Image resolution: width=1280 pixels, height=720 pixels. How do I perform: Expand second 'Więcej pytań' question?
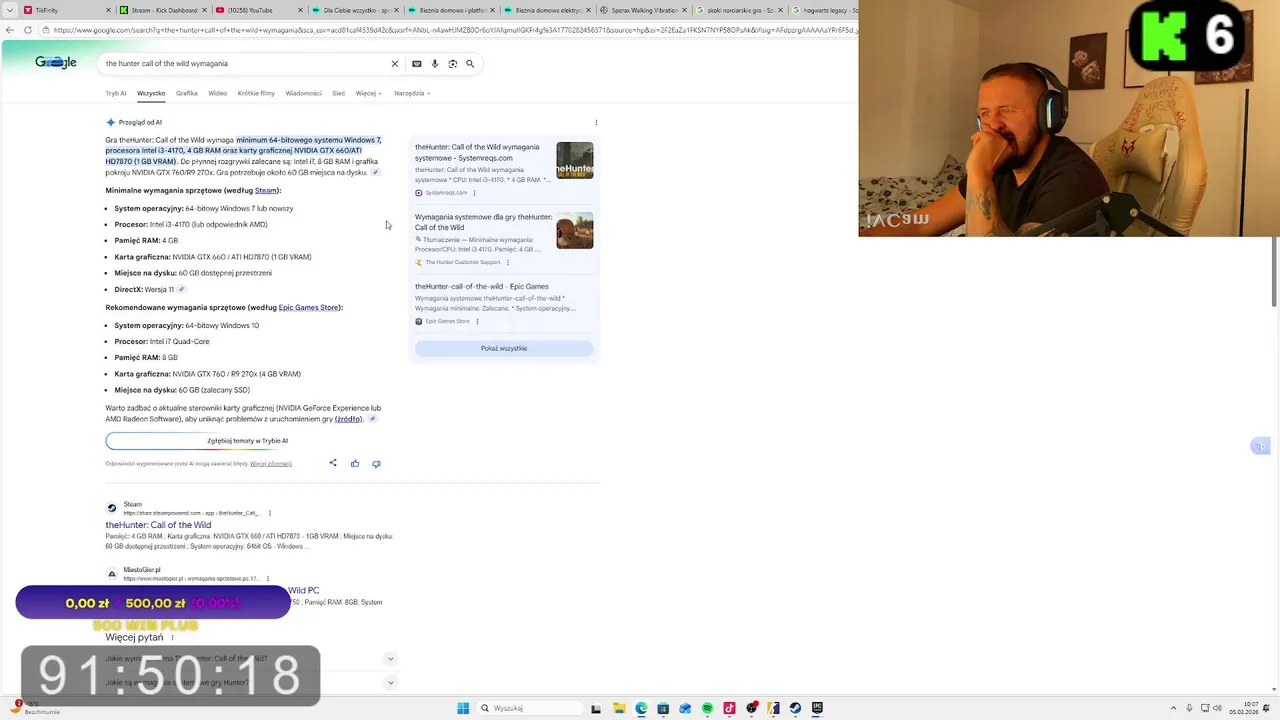(x=390, y=682)
